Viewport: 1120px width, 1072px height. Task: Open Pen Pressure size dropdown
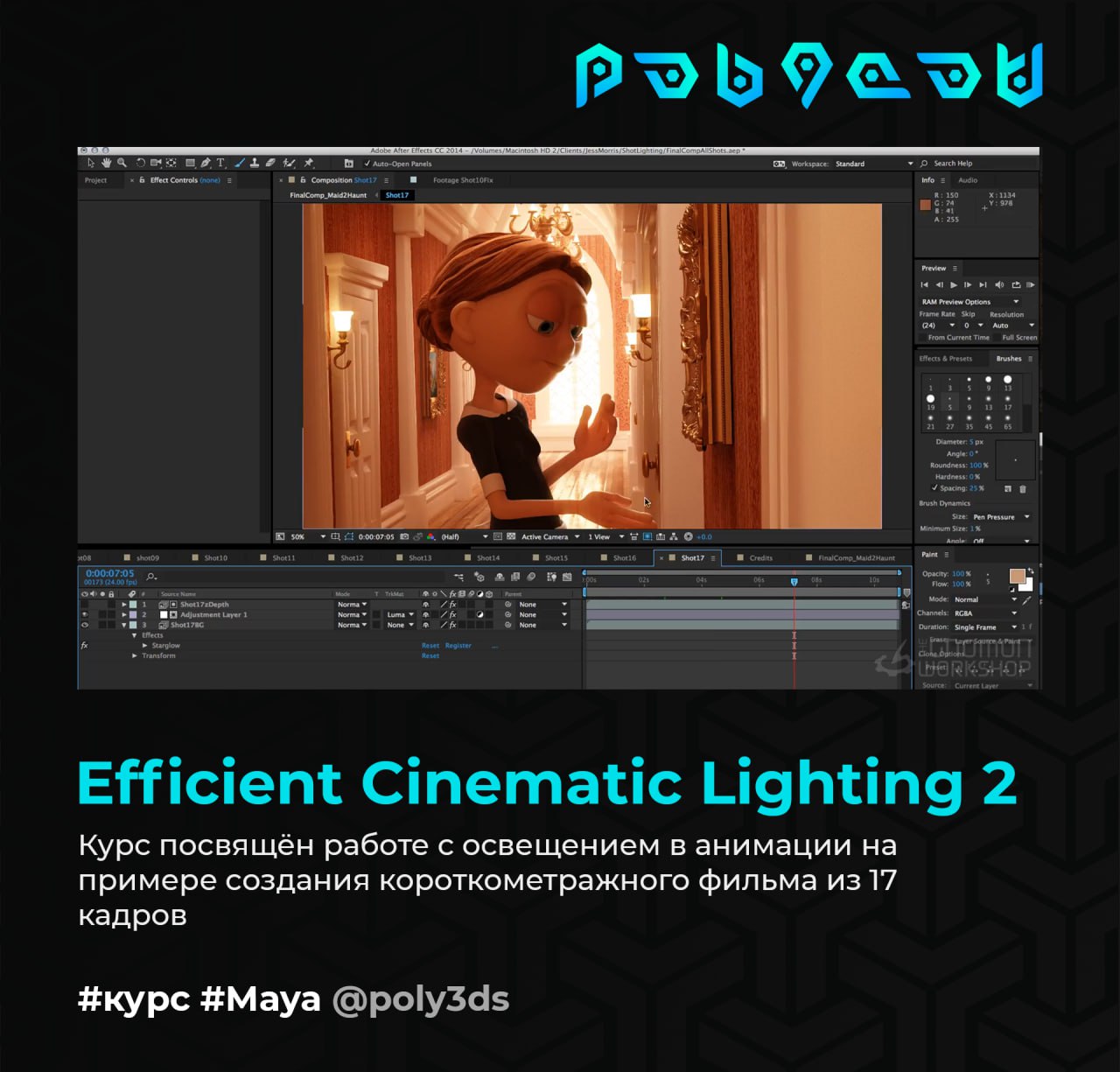click(1002, 516)
